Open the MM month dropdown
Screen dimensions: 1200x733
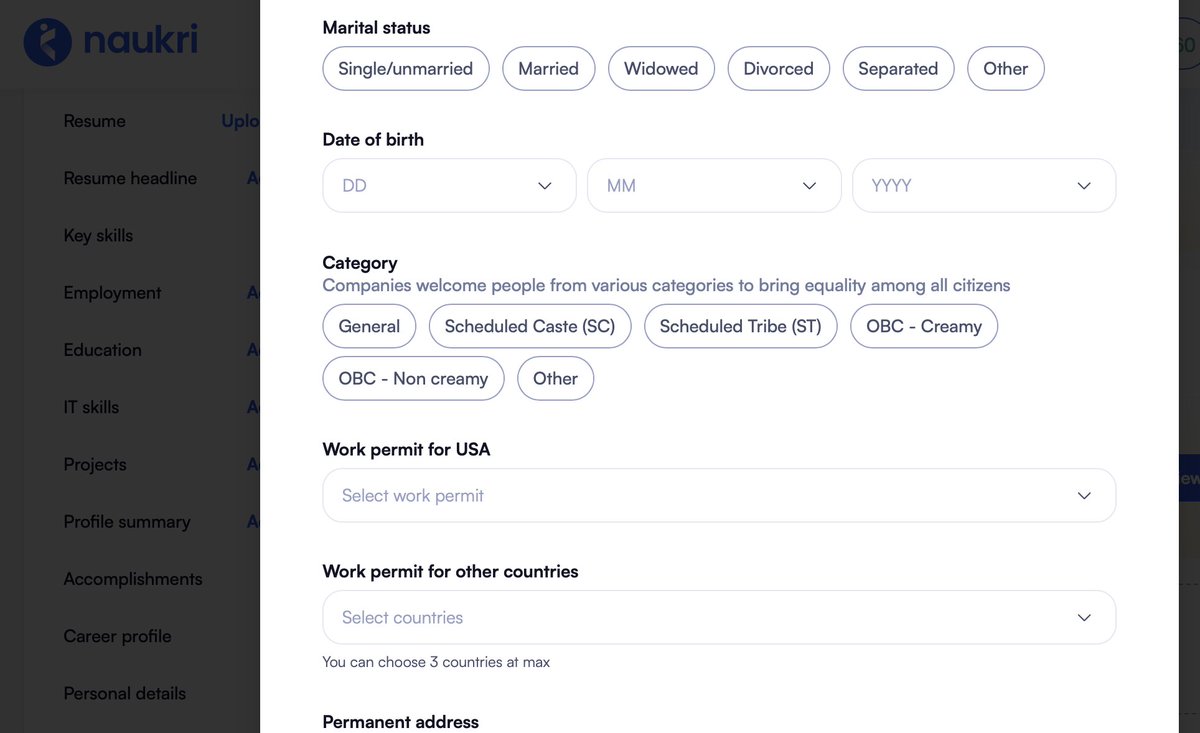[713, 185]
